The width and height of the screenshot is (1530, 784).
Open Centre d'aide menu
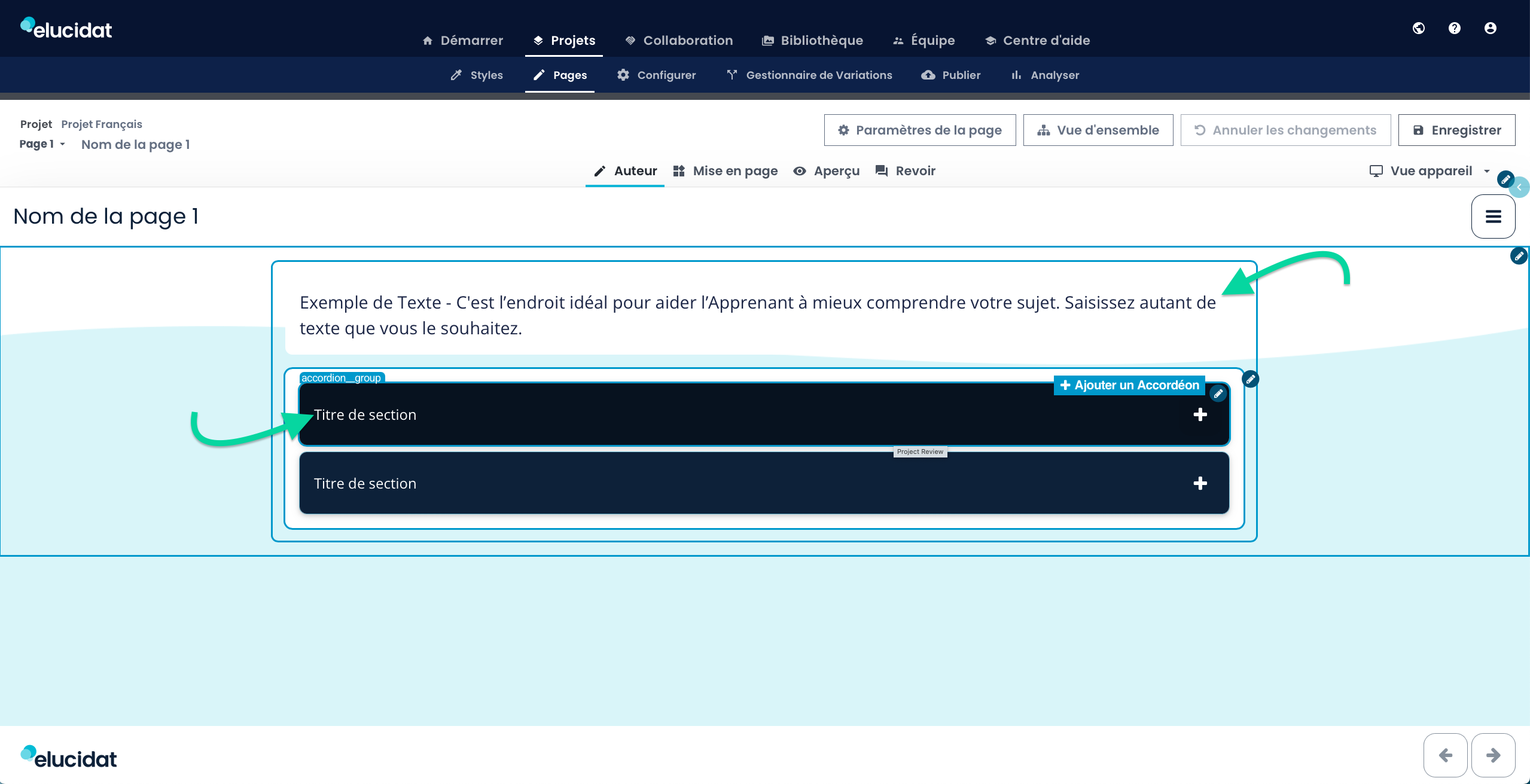[1038, 41]
